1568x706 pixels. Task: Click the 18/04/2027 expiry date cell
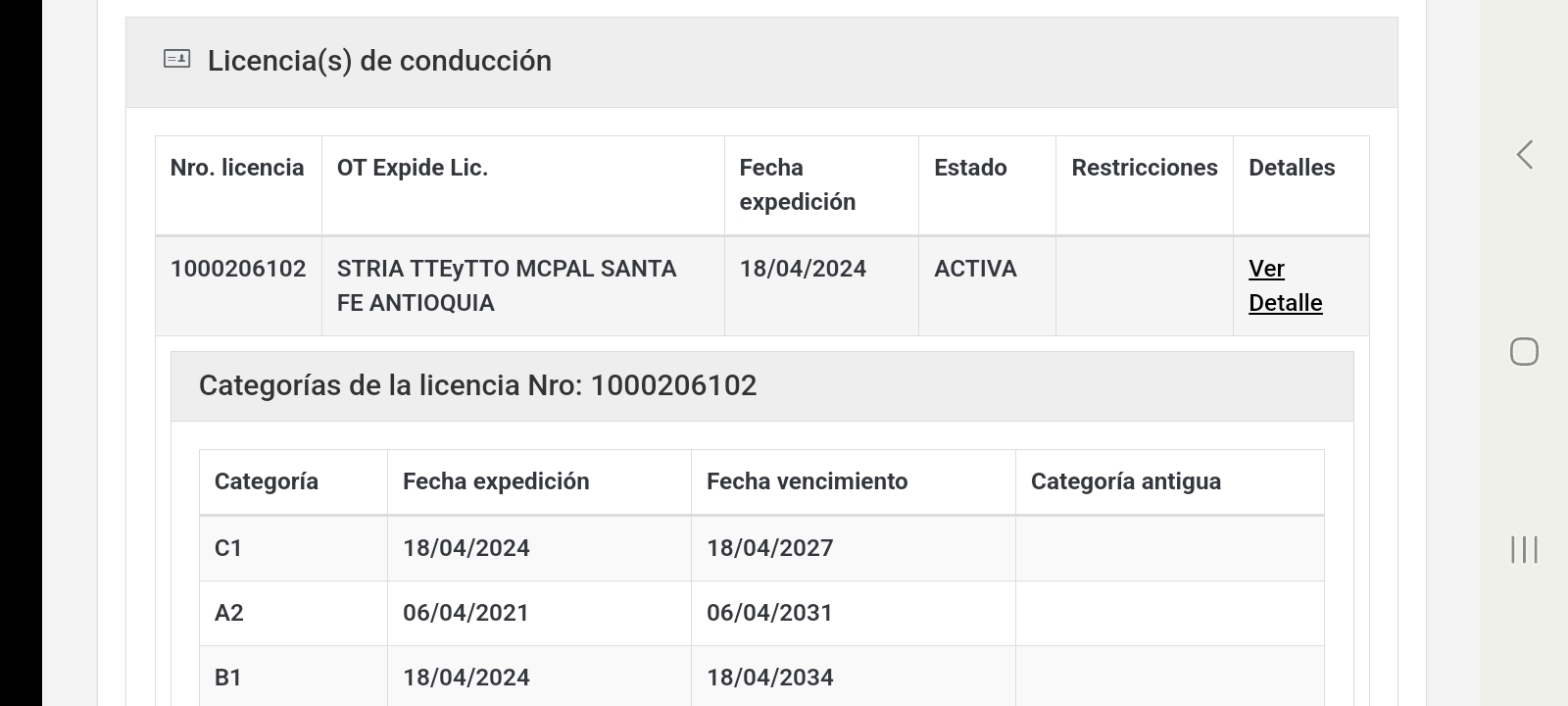point(769,548)
